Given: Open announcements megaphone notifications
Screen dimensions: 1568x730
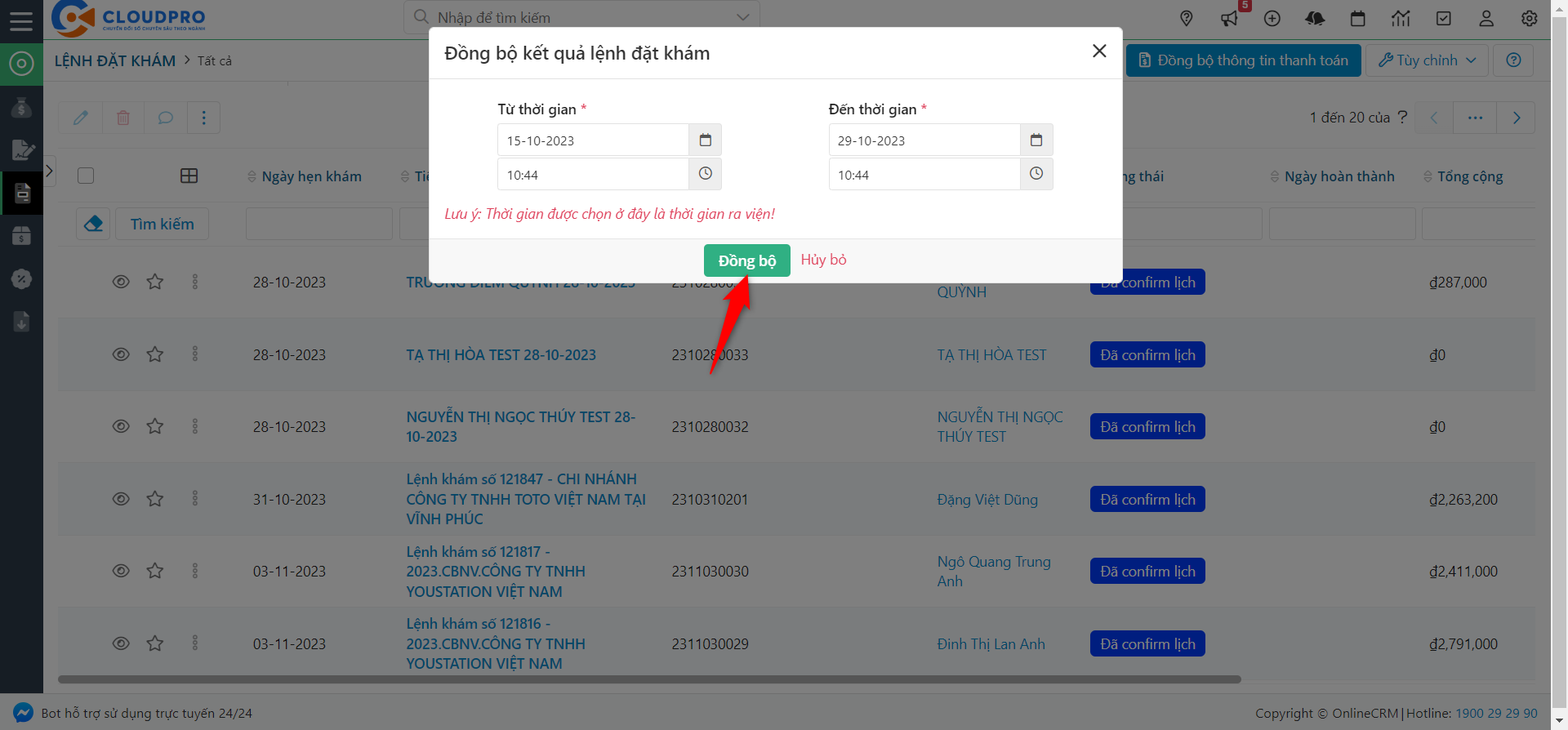Looking at the screenshot, I should 1229,18.
